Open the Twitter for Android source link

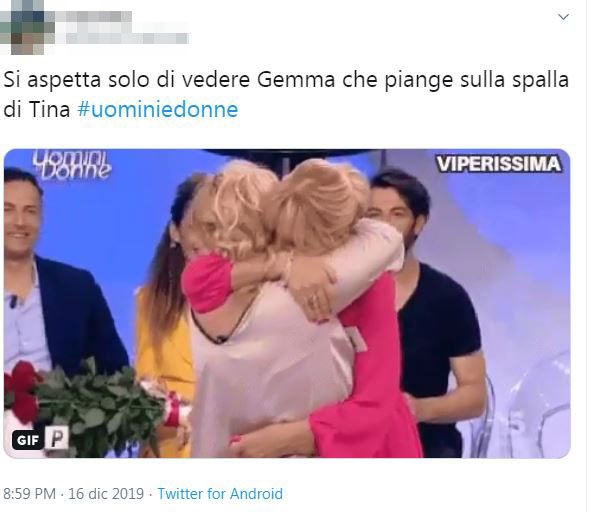pyautogui.click(x=220, y=494)
